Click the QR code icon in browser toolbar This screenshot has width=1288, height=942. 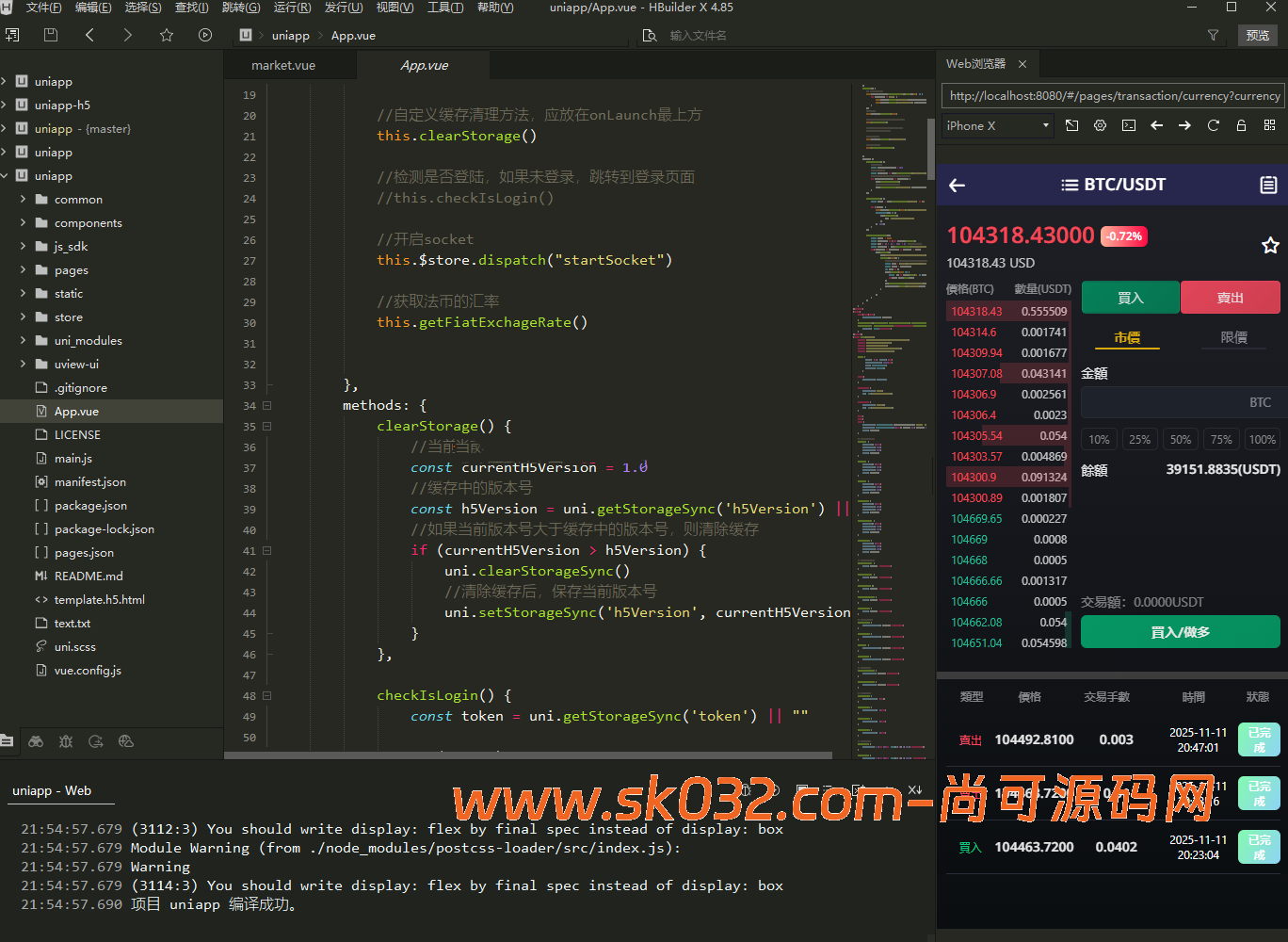click(1269, 125)
